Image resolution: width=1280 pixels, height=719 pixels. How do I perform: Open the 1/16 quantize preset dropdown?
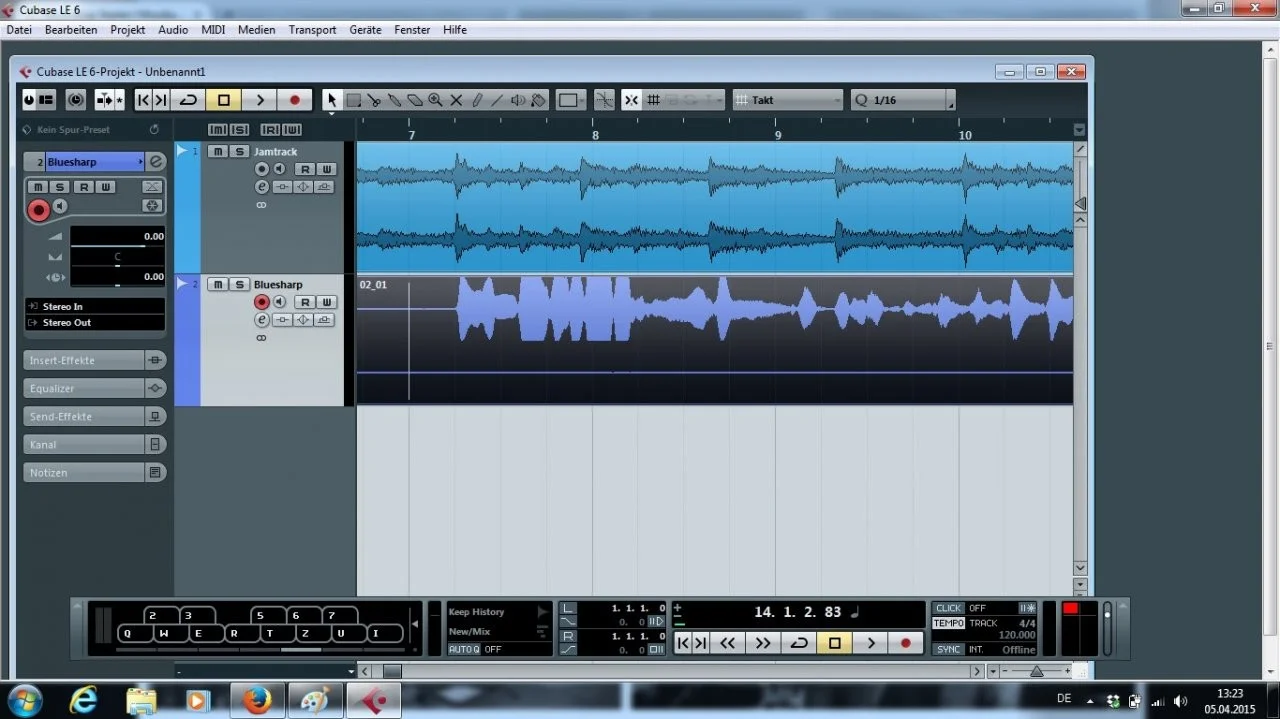tap(900, 100)
